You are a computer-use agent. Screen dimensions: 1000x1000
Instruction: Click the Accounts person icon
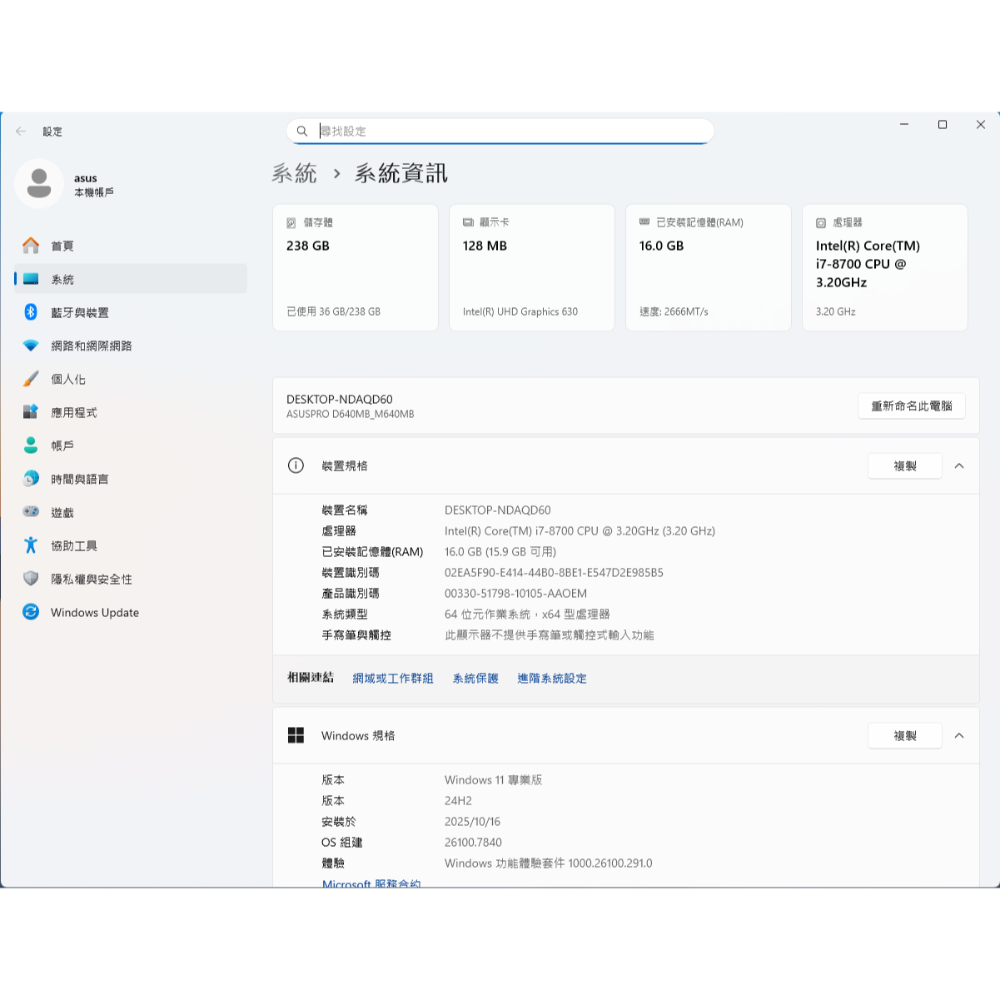click(31, 445)
